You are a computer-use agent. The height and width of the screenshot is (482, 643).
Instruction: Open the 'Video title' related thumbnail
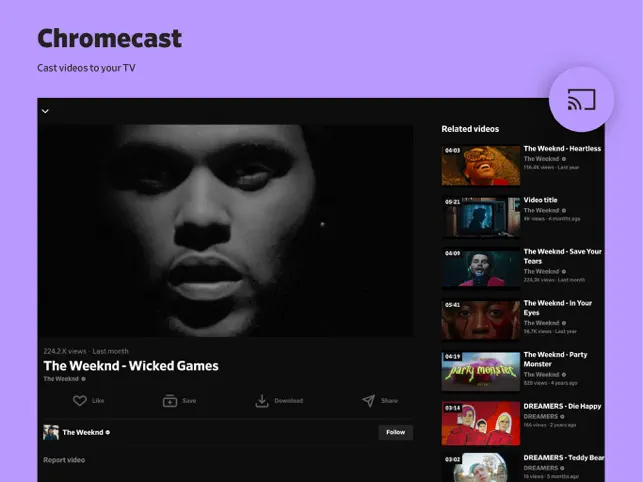[481, 217]
